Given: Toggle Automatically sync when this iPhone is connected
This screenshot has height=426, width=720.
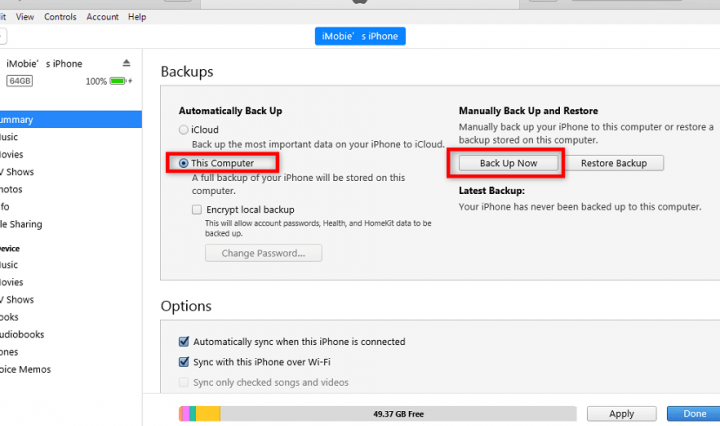Looking at the screenshot, I should tap(184, 342).
